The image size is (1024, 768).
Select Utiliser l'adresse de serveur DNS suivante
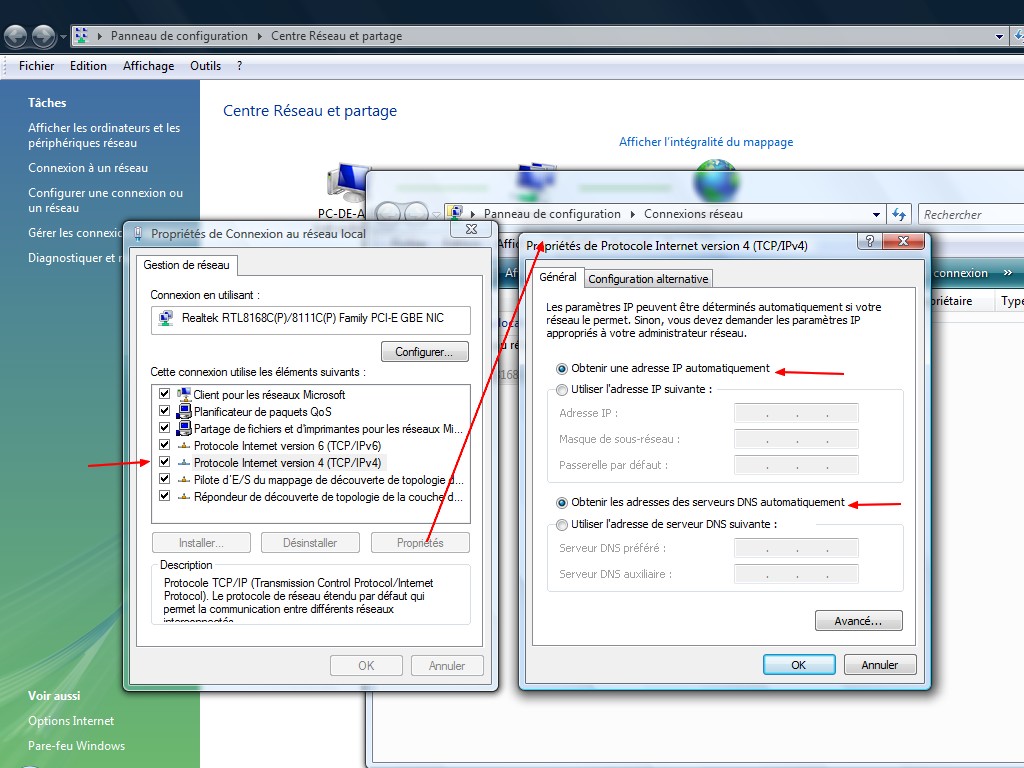(x=562, y=525)
